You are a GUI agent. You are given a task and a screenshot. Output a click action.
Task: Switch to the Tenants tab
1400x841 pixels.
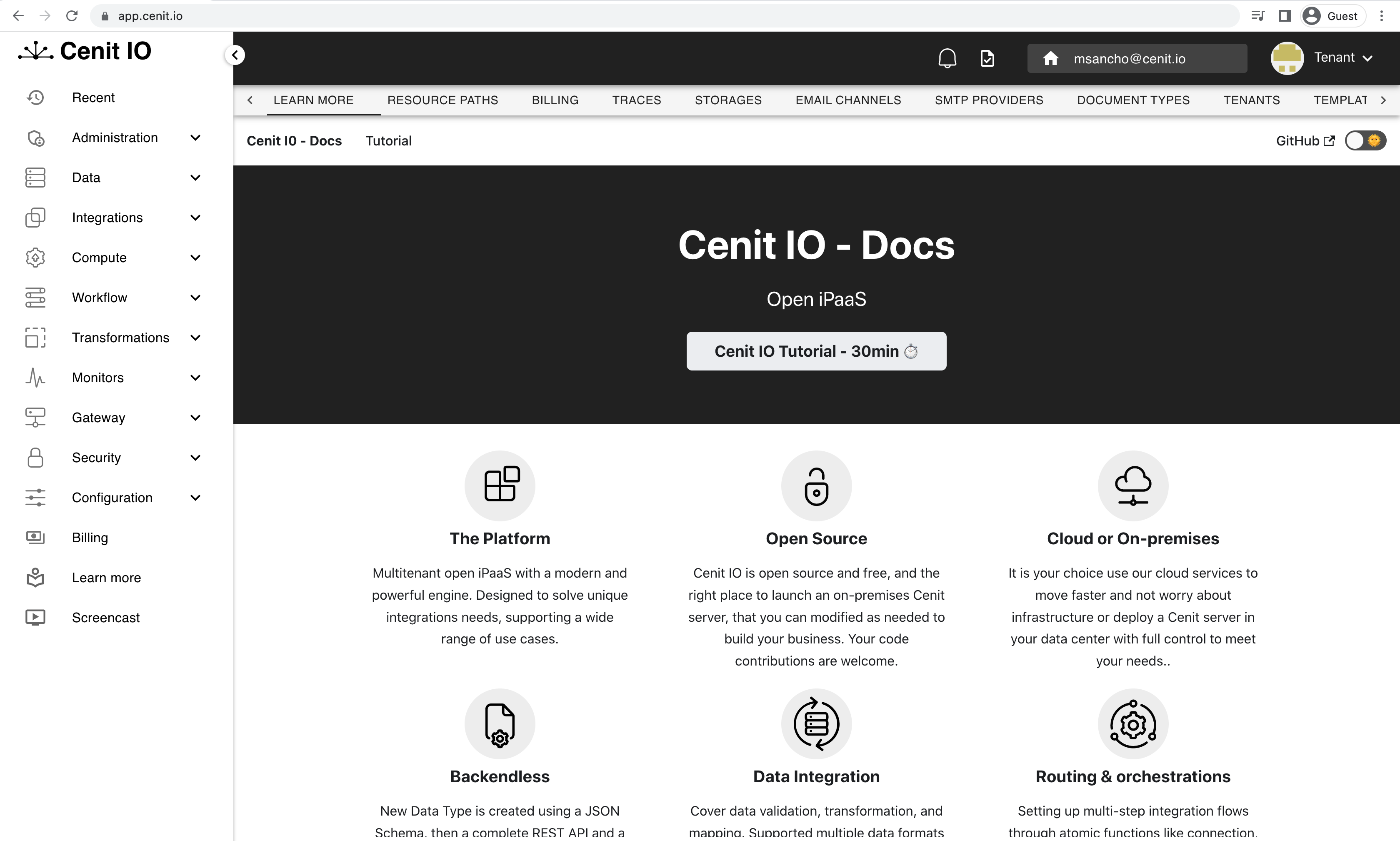(1252, 100)
